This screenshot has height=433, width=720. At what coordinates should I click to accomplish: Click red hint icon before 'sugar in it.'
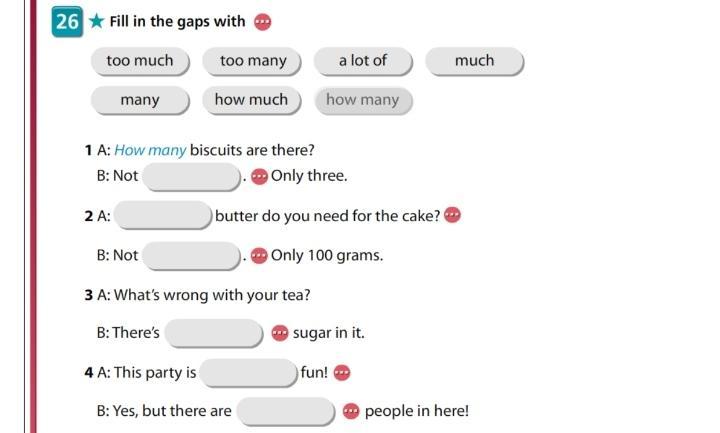[x=280, y=333]
